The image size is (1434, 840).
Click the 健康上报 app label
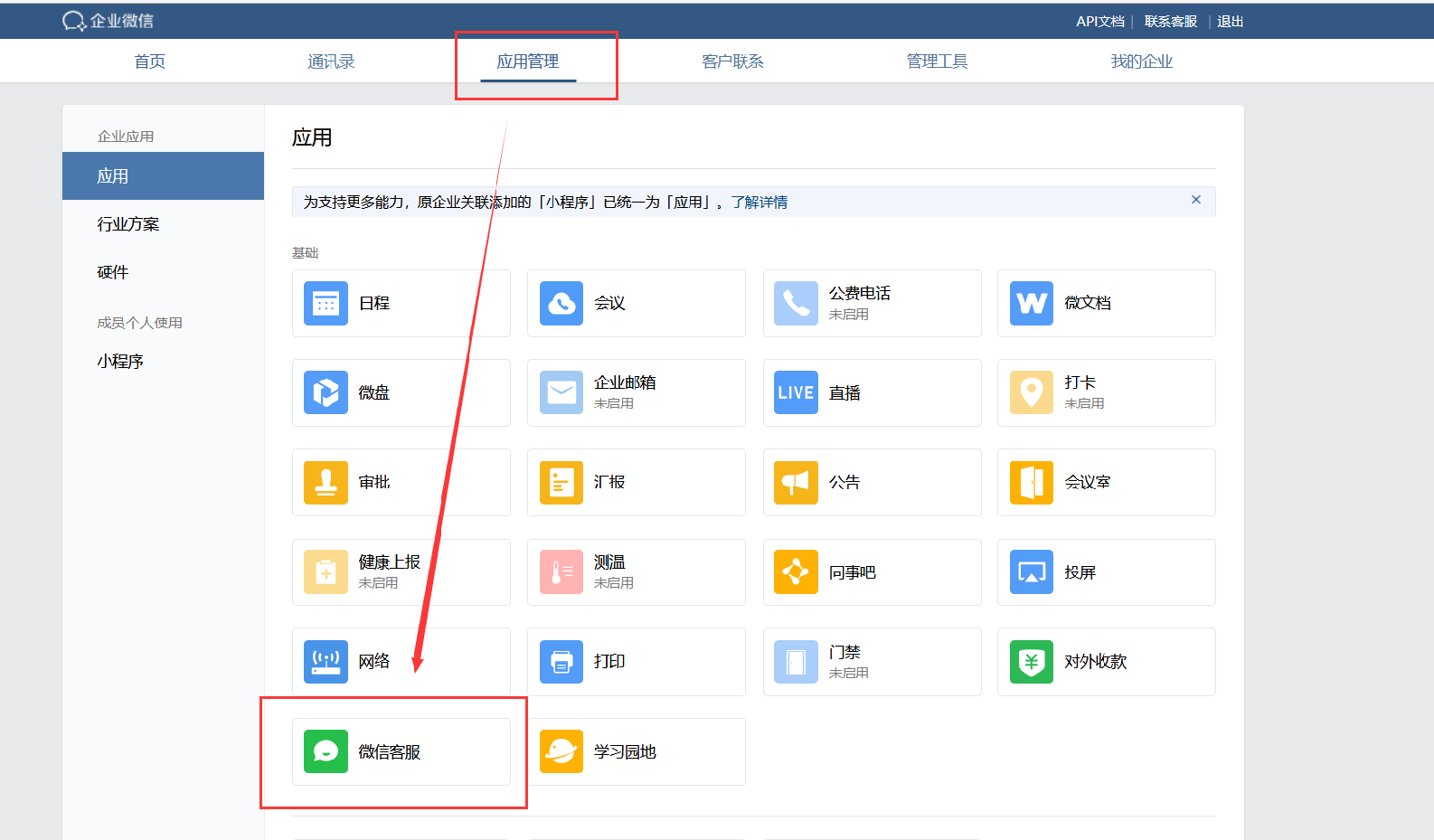390,562
